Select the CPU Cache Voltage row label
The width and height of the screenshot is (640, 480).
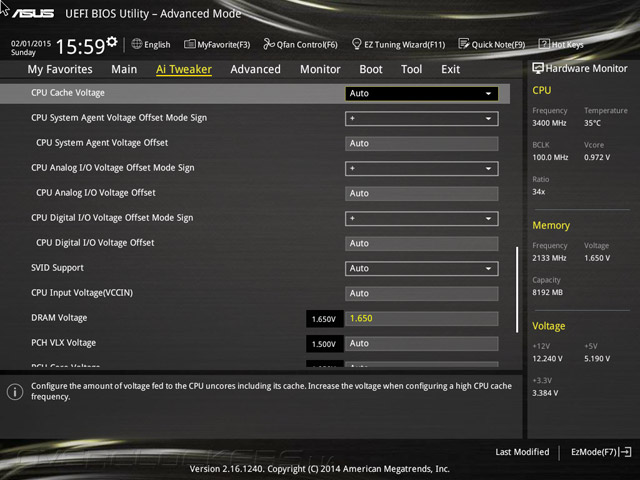pyautogui.click(x=68, y=93)
